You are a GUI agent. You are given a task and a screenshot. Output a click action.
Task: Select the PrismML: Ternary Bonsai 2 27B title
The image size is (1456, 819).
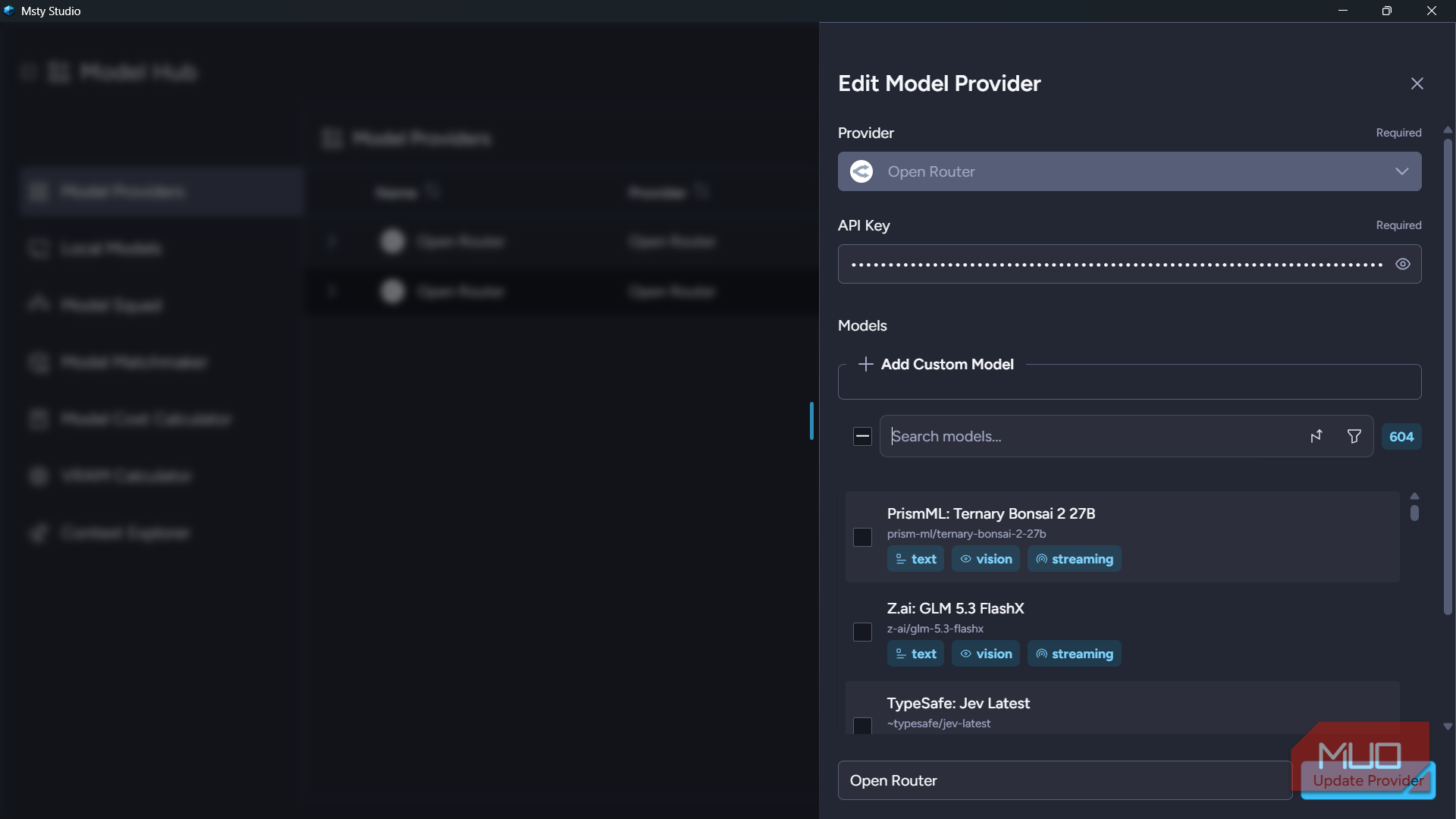coord(991,513)
